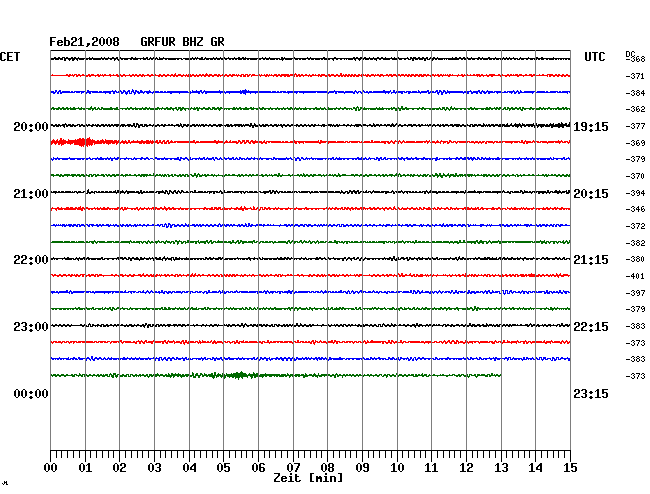Click minute 12 on the Zeit axis
The image size is (650, 494).
[x=466, y=468]
